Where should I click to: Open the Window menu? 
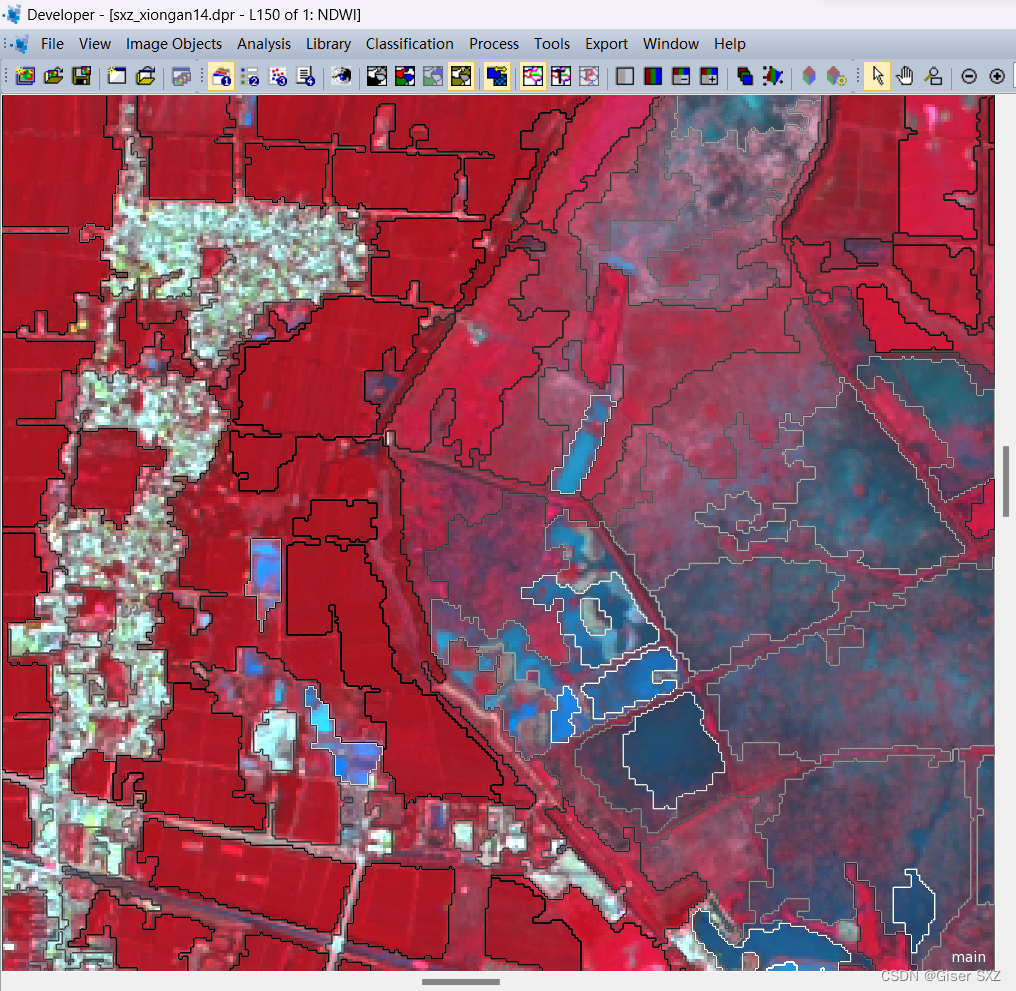[x=671, y=44]
